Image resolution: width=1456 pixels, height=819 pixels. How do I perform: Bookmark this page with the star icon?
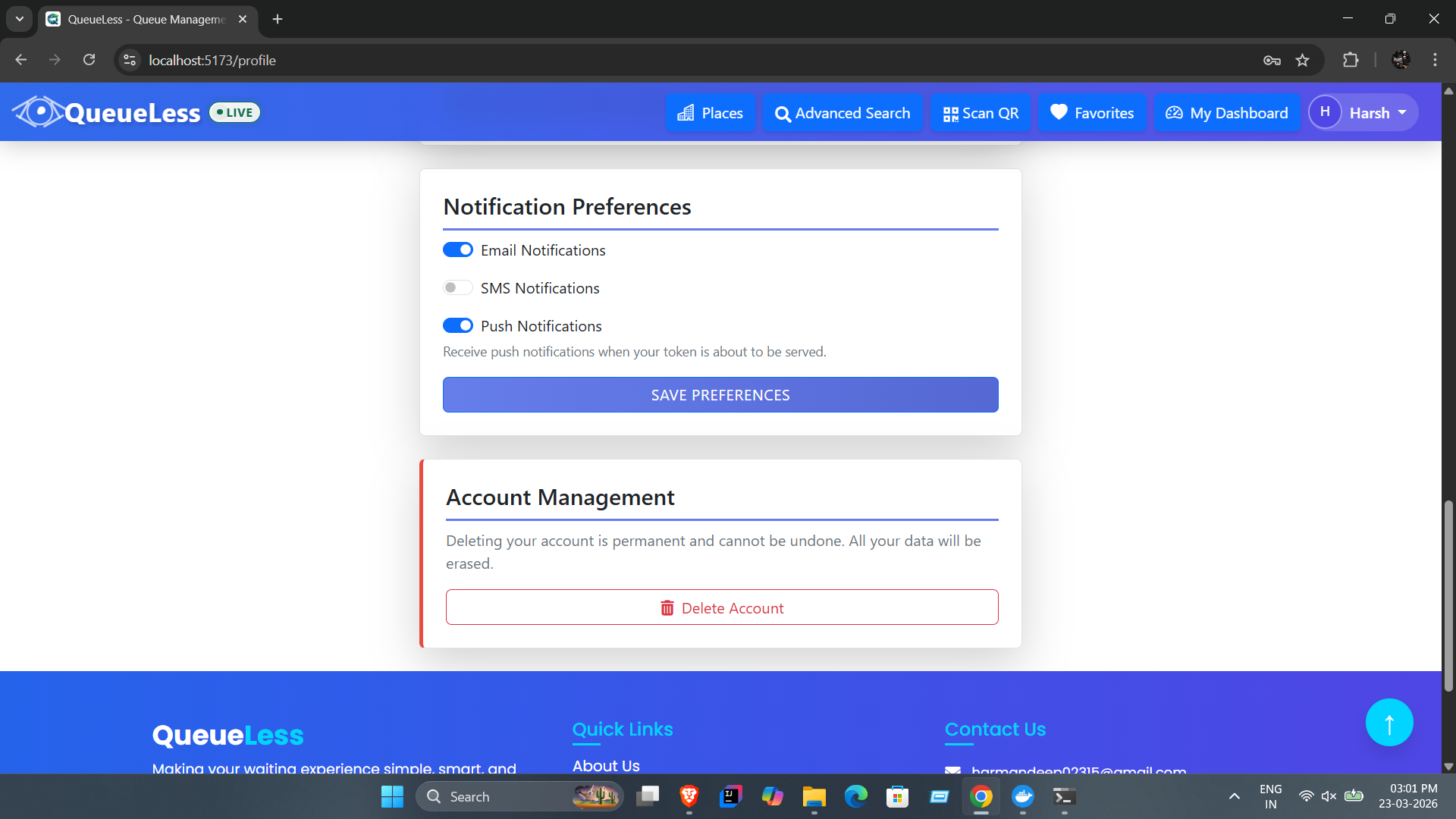tap(1302, 60)
